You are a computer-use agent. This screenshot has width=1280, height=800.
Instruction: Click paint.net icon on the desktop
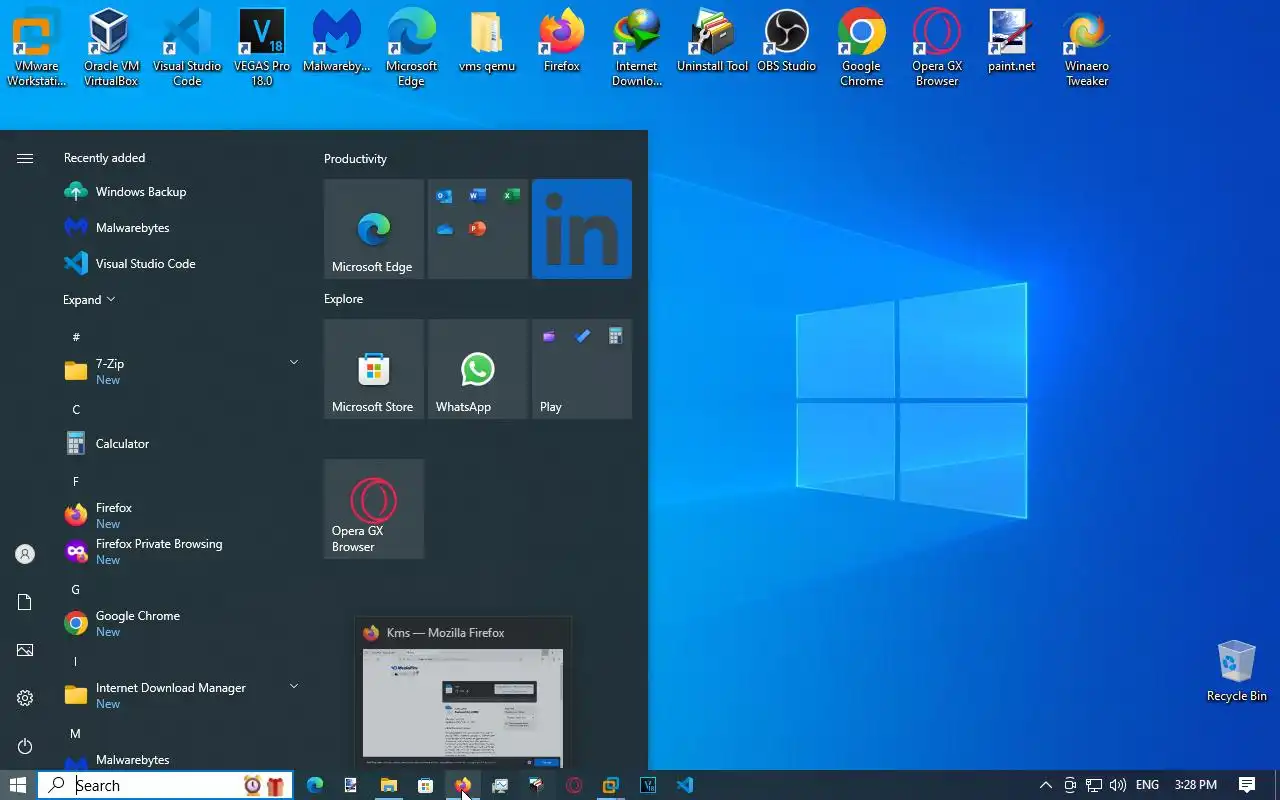pyautogui.click(x=1011, y=42)
